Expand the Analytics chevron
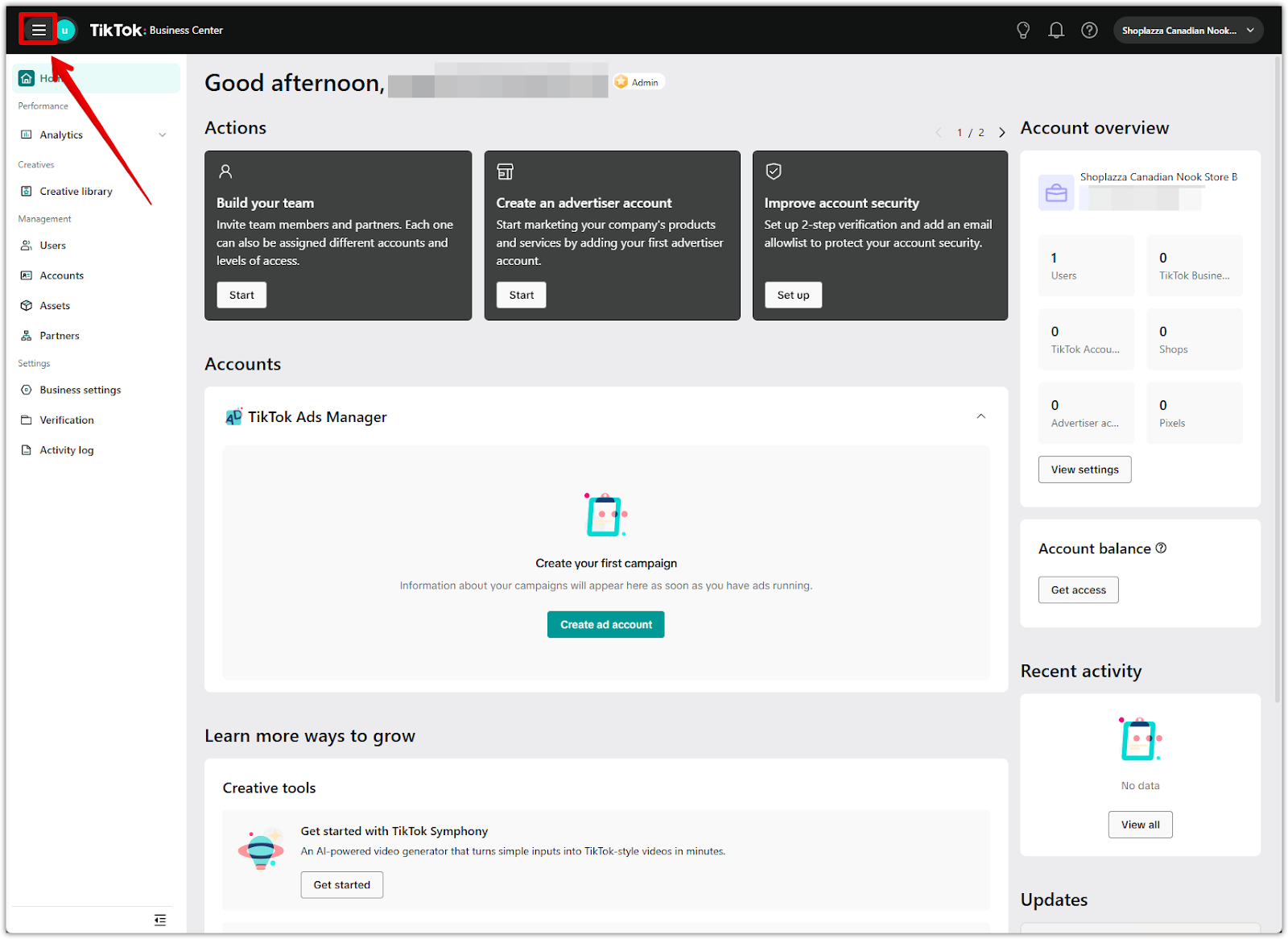The image size is (1288, 939). [x=163, y=134]
